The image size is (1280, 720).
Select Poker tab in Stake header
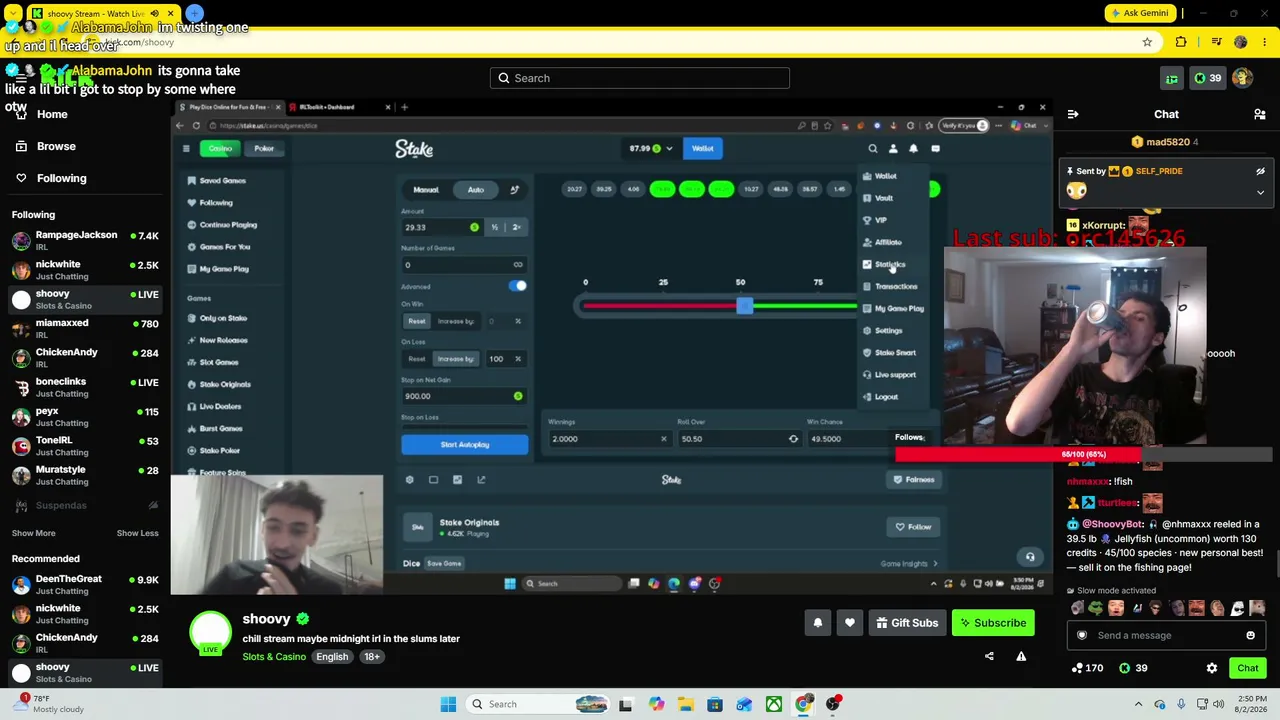(x=264, y=148)
